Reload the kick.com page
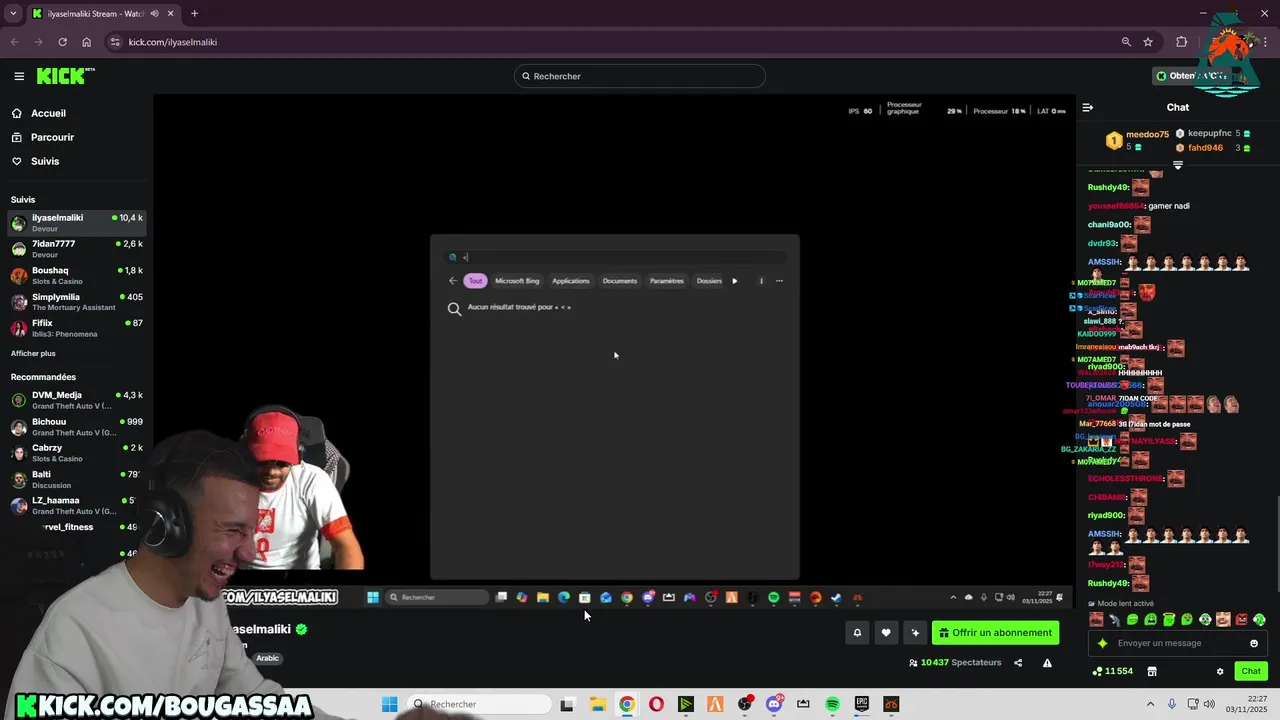The width and height of the screenshot is (1280, 720). 62,42
